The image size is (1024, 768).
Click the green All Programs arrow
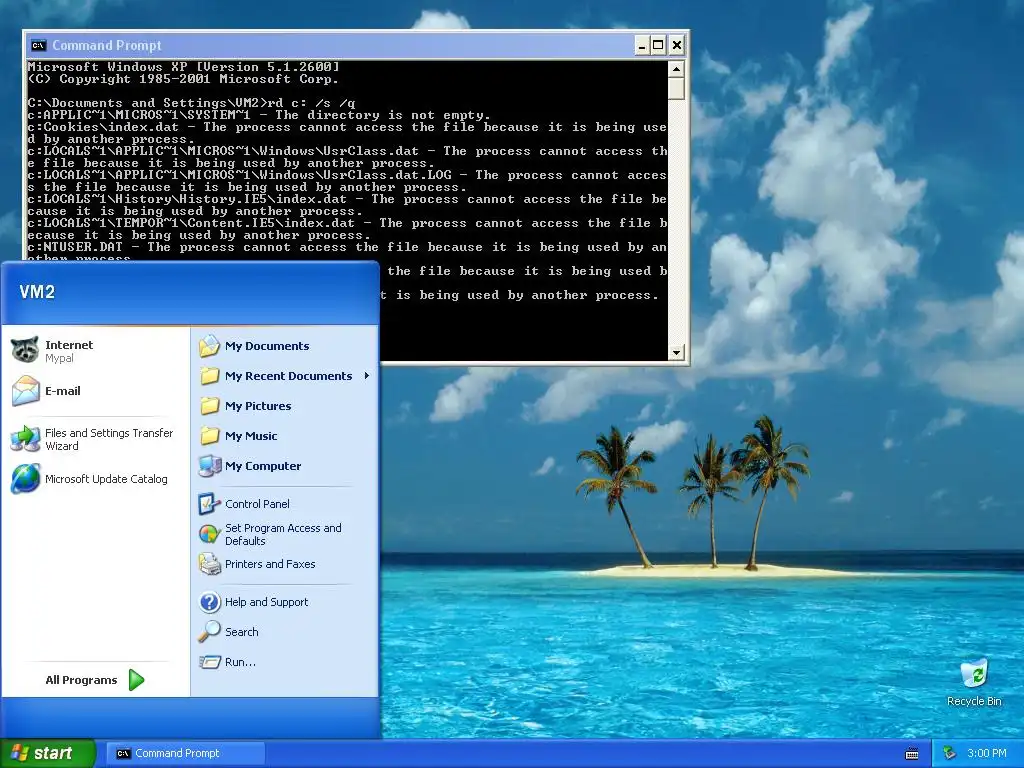[x=136, y=680]
